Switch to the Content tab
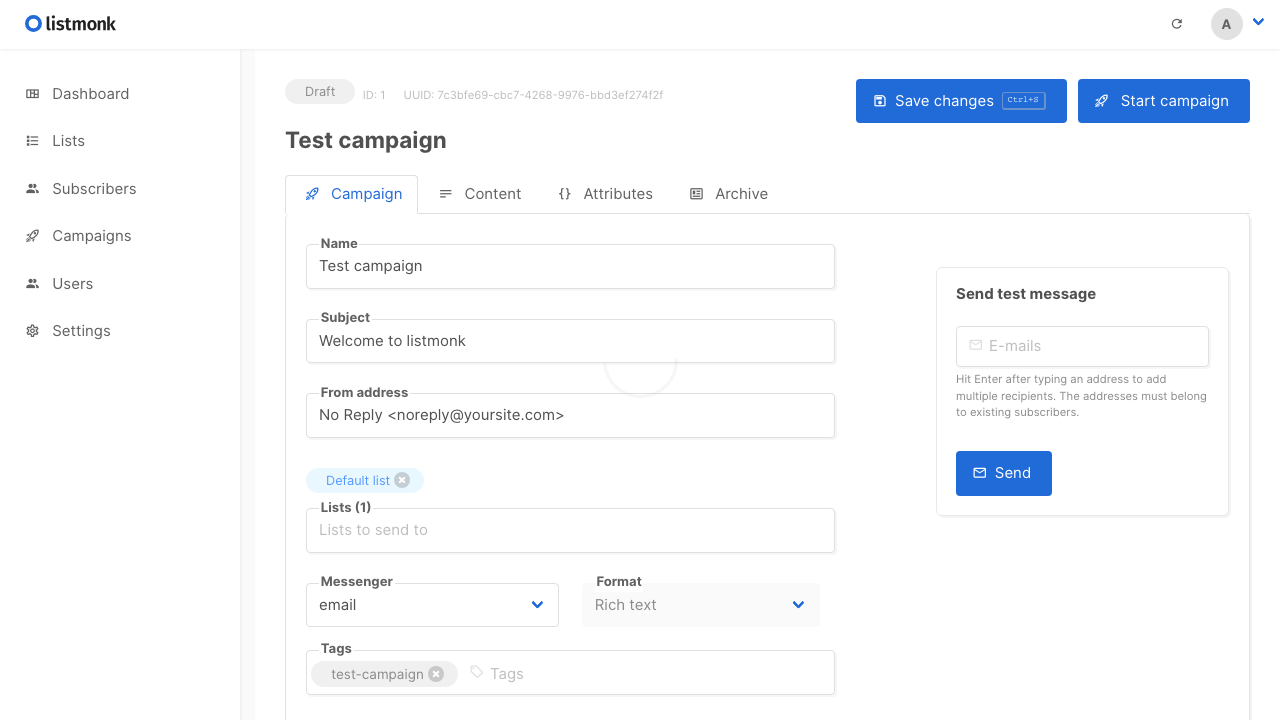1280x720 pixels. pyautogui.click(x=480, y=194)
